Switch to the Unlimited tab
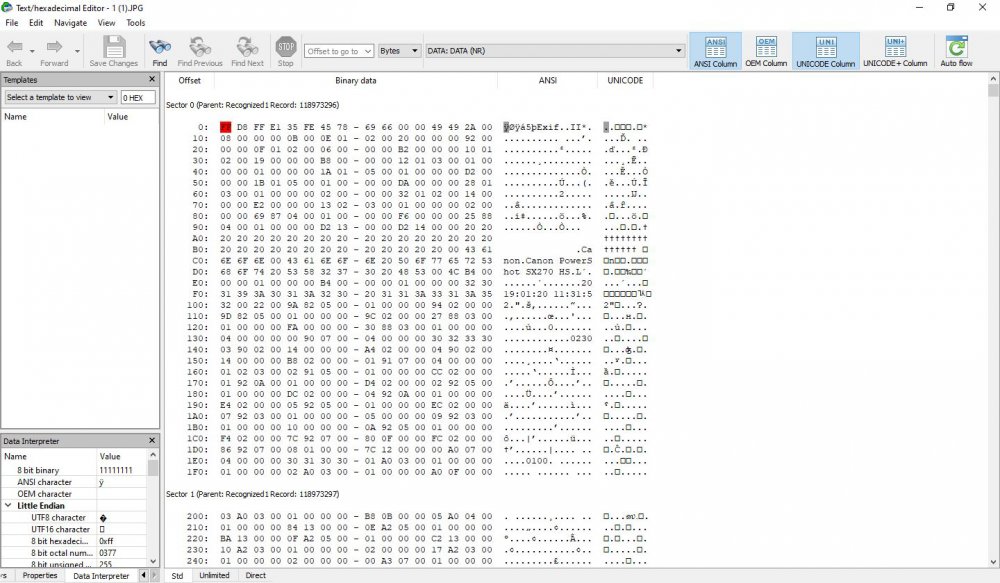Screen dimensions: 1000x583 214,575
